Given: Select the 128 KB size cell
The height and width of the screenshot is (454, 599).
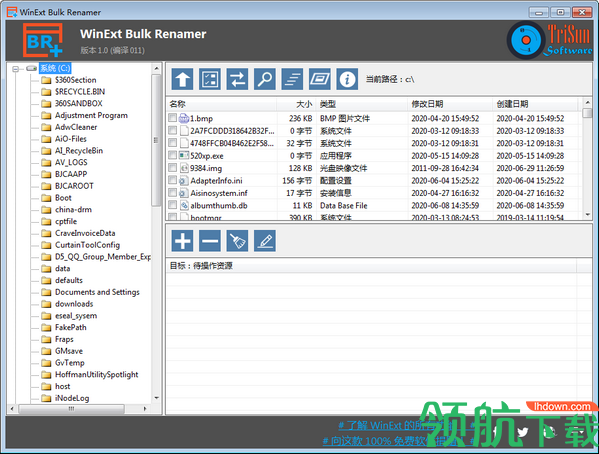Looking at the screenshot, I should (x=300, y=168).
